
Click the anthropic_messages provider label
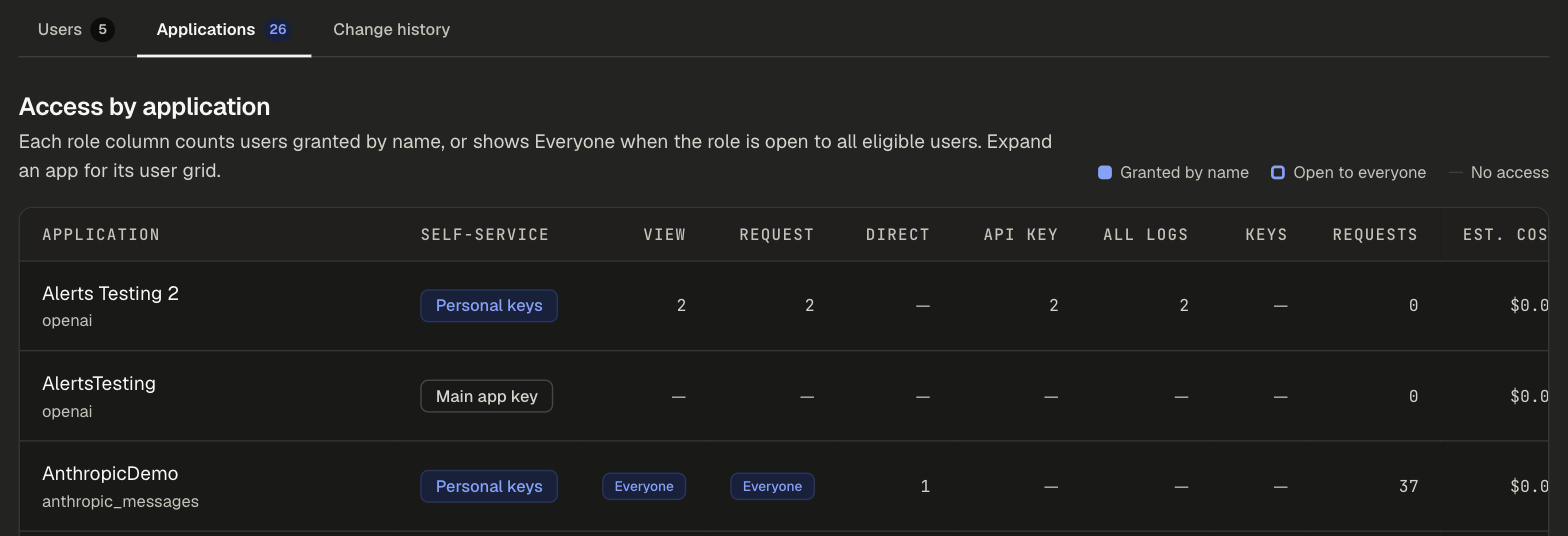pos(120,501)
